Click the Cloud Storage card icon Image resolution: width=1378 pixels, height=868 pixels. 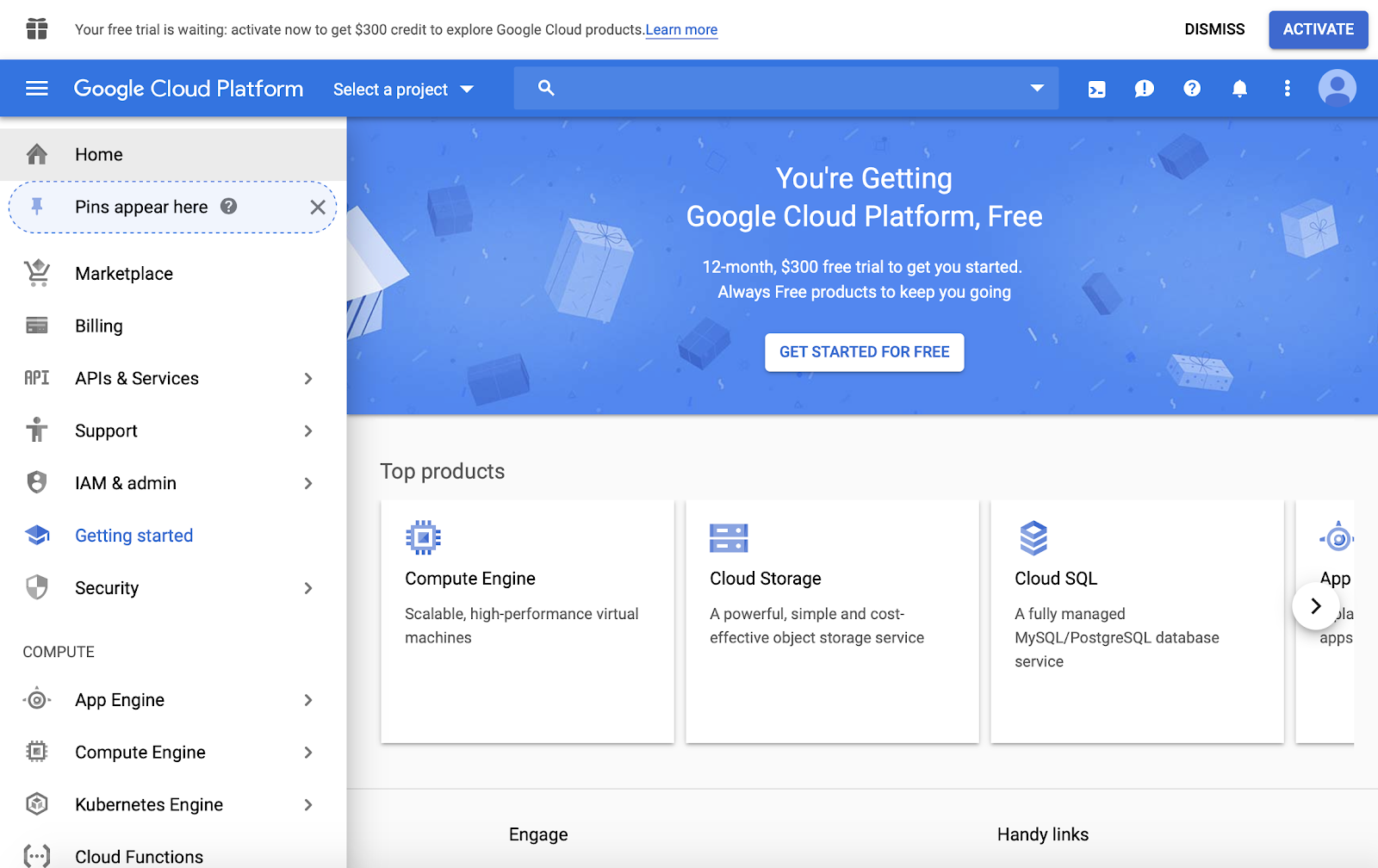point(729,538)
